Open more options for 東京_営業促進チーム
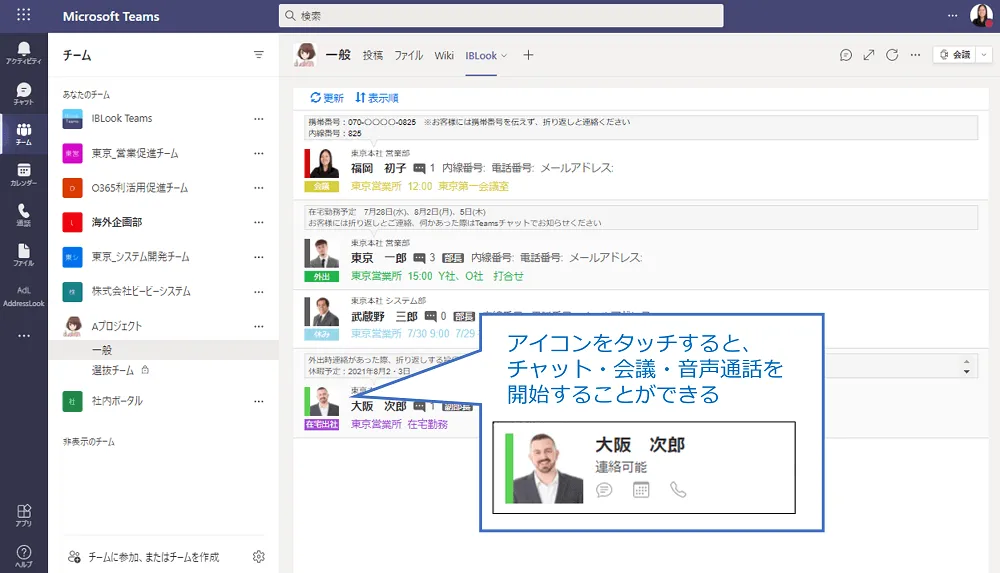 (258, 153)
